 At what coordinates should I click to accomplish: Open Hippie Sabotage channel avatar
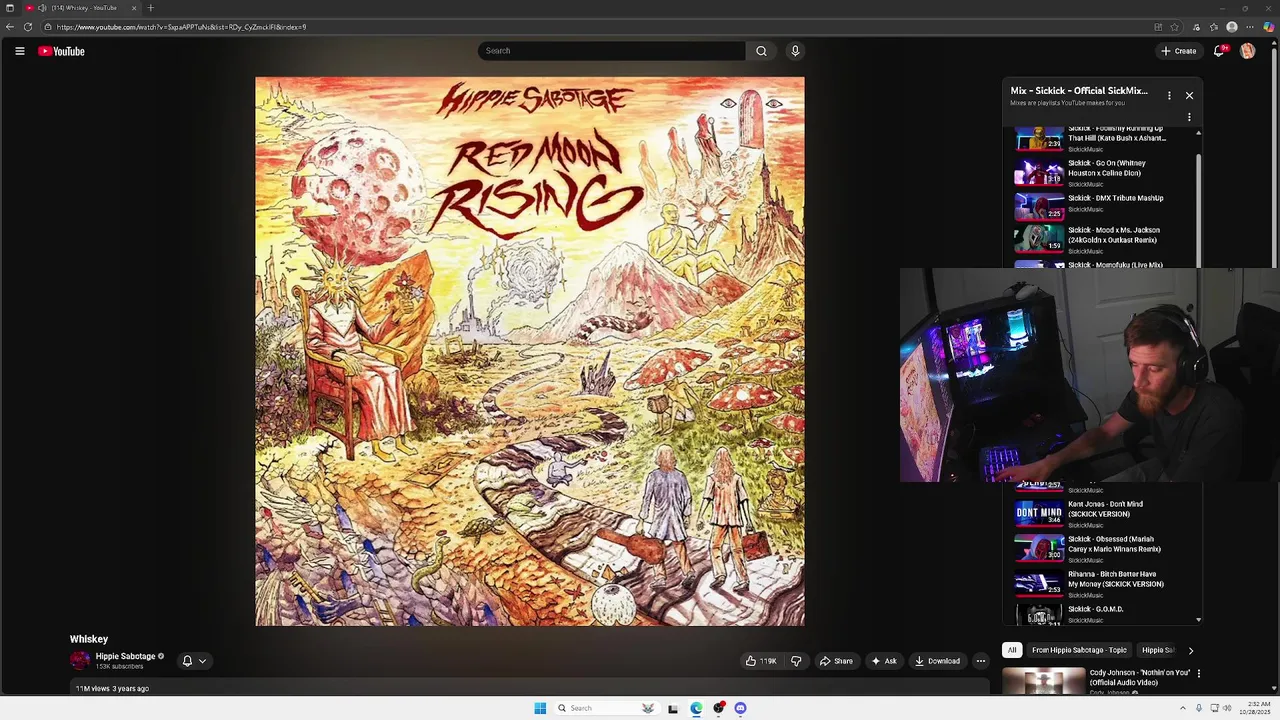coord(80,660)
